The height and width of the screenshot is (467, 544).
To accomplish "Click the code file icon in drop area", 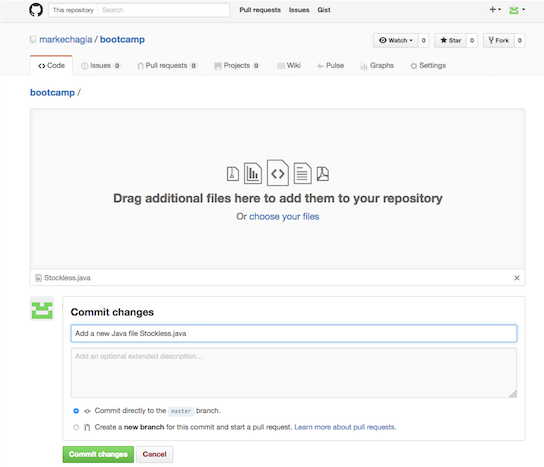I will click(x=278, y=173).
